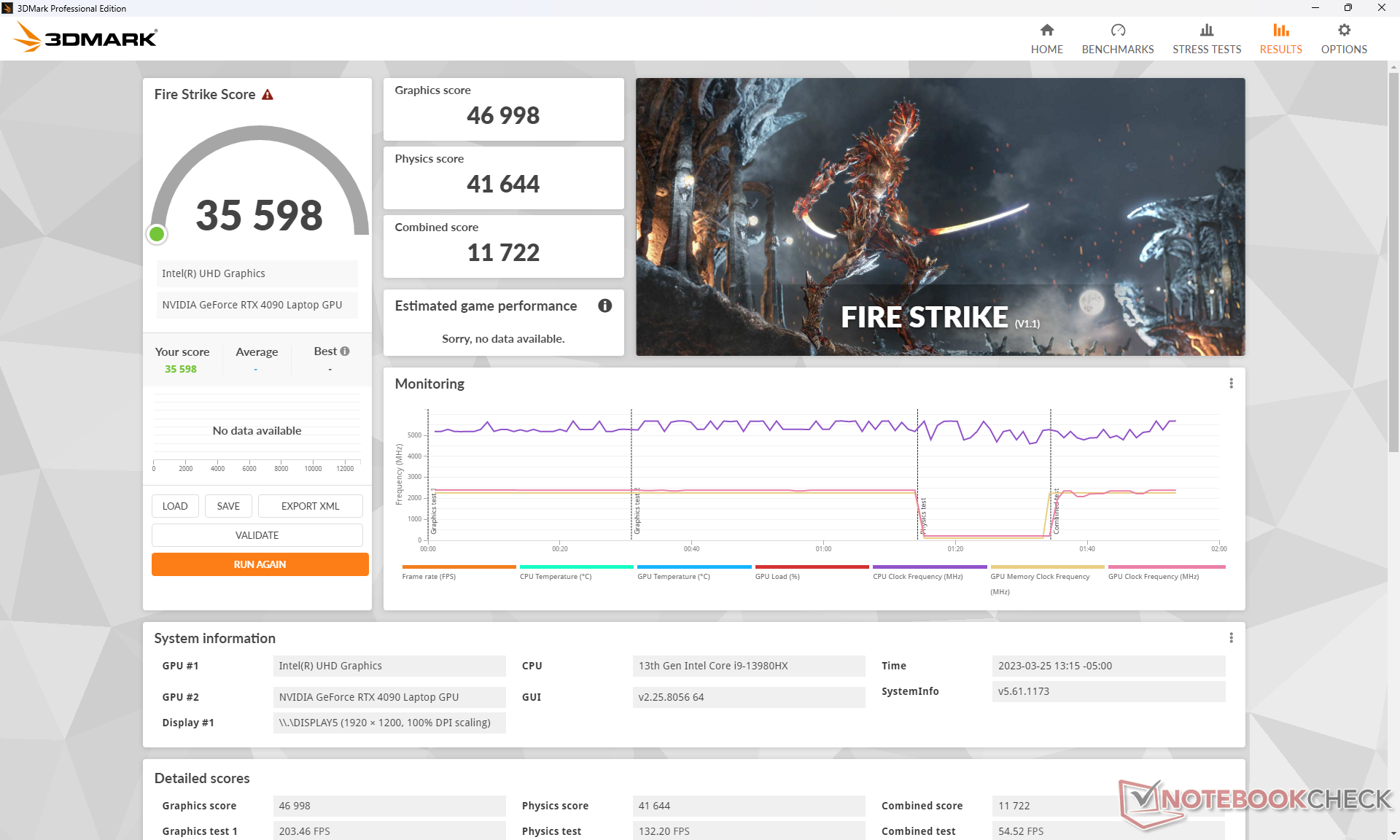Click the Fire Strike preview image
The height and width of the screenshot is (840, 1400).
940,217
